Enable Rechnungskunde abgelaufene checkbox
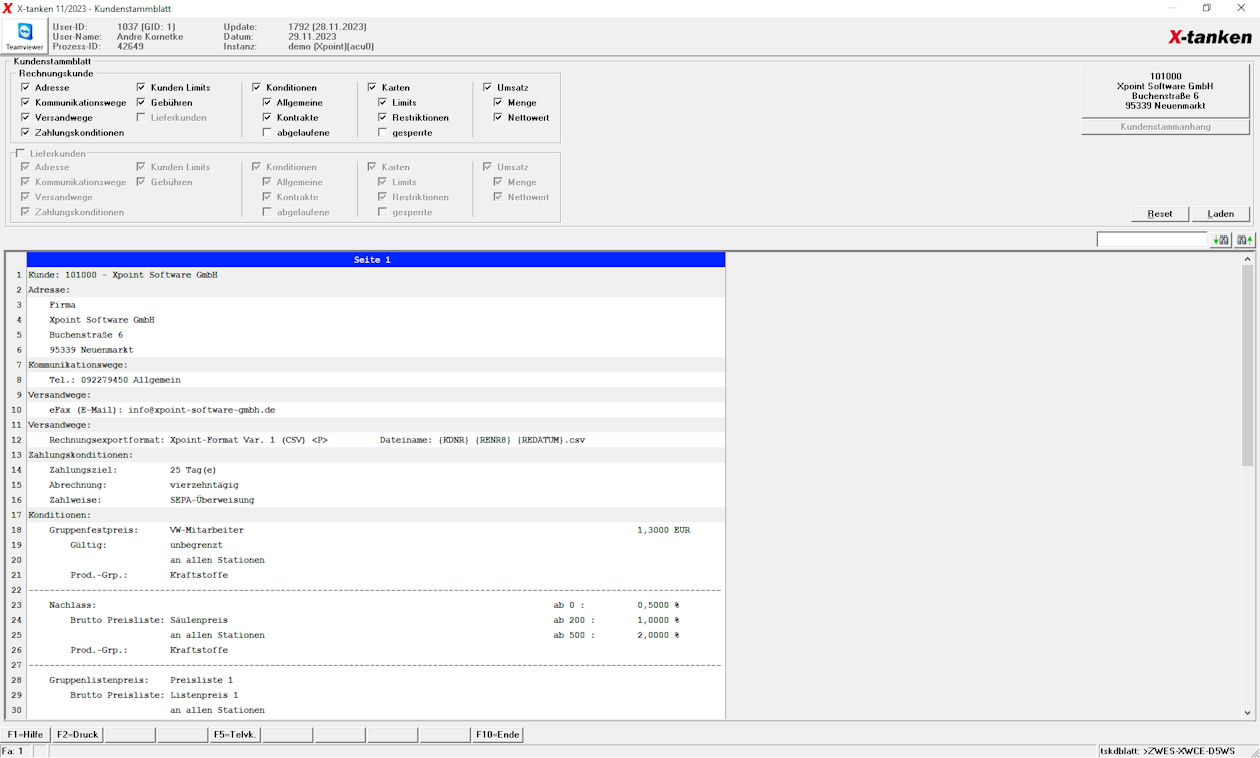Image resolution: width=1260 pixels, height=758 pixels. pos(268,133)
